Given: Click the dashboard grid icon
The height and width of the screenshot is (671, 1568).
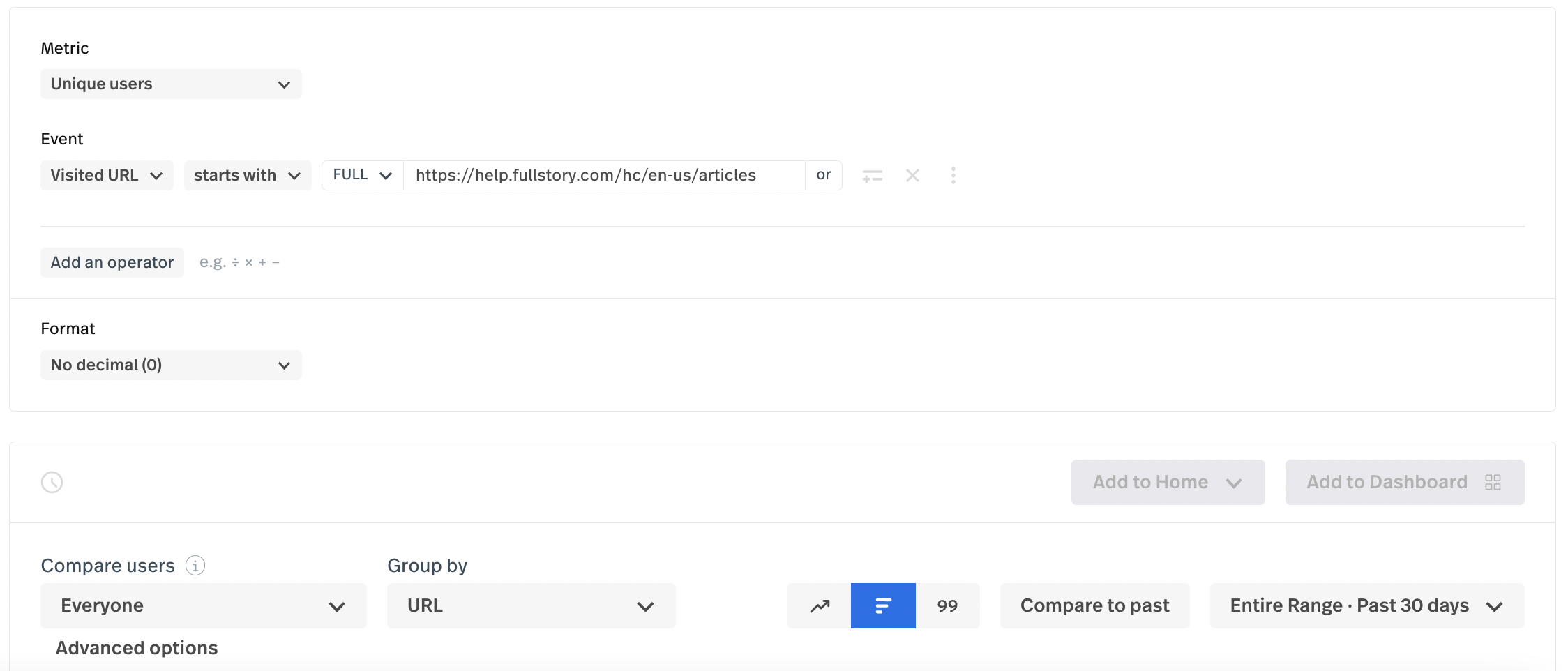Looking at the screenshot, I should coord(1493,482).
